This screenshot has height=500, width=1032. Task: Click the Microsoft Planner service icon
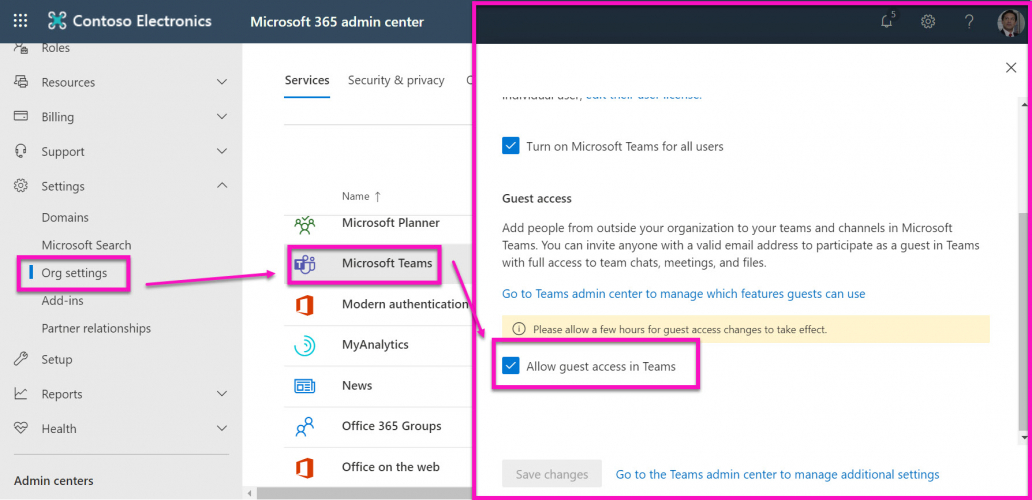coord(305,224)
